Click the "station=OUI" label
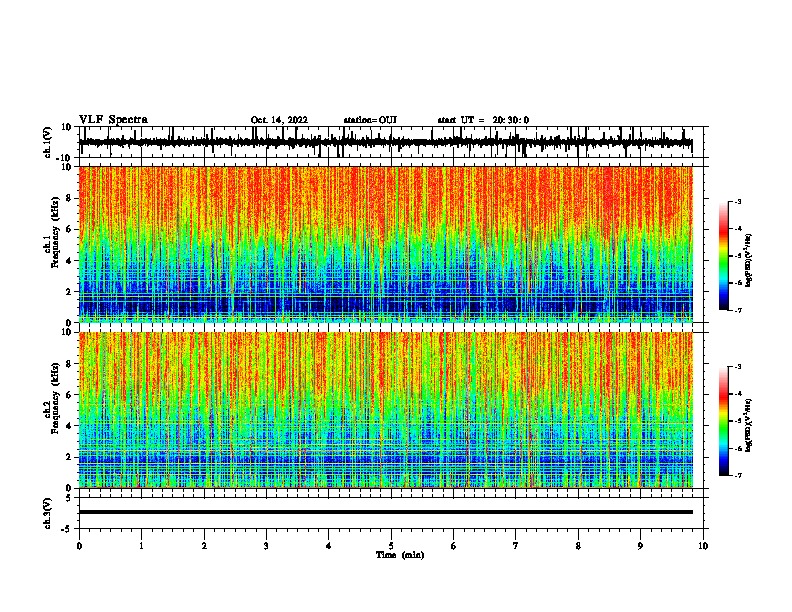This screenshot has height=612, width=792. click(x=370, y=120)
